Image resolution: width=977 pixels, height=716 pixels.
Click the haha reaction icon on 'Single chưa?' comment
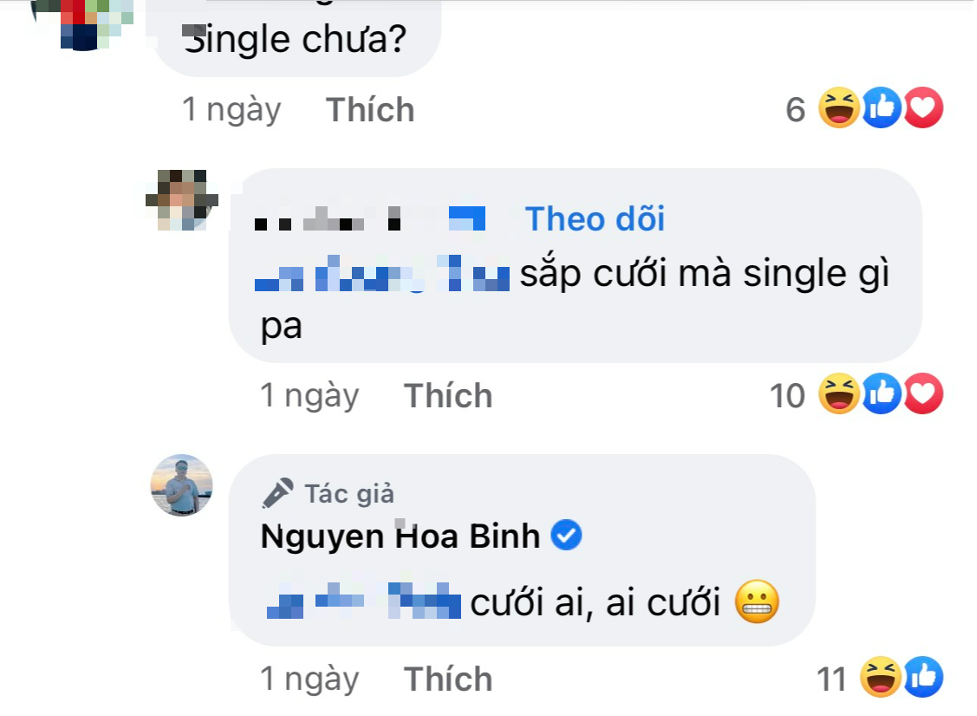(839, 109)
